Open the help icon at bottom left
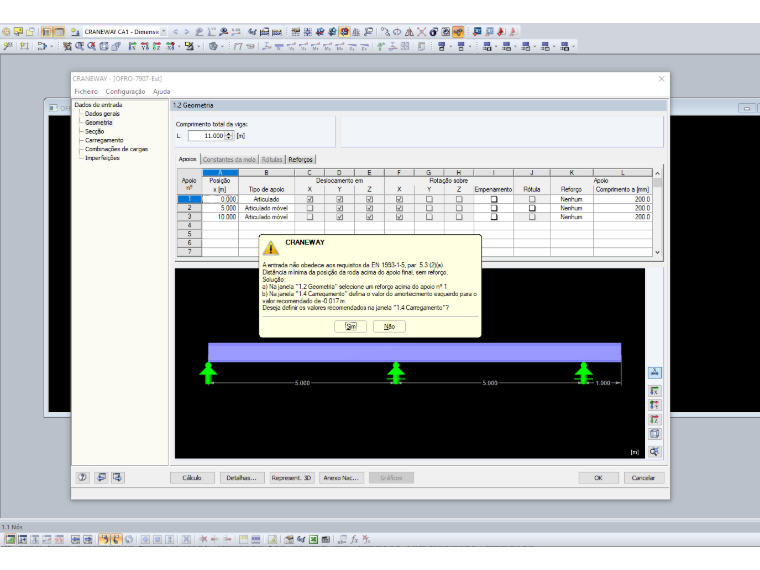This screenshot has height=570, width=760. click(x=83, y=477)
